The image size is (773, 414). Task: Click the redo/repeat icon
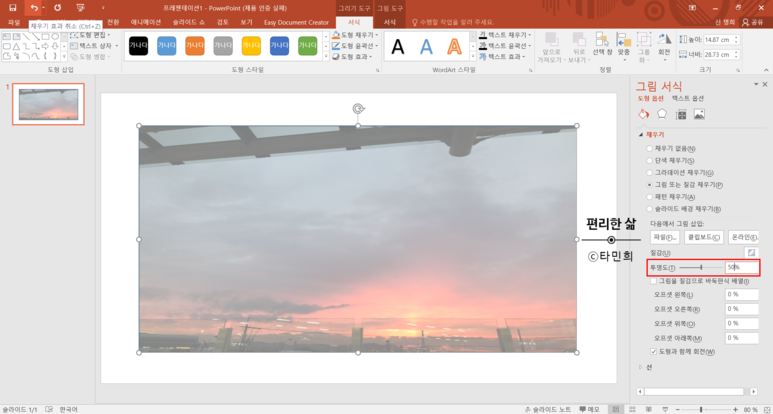[58, 8]
